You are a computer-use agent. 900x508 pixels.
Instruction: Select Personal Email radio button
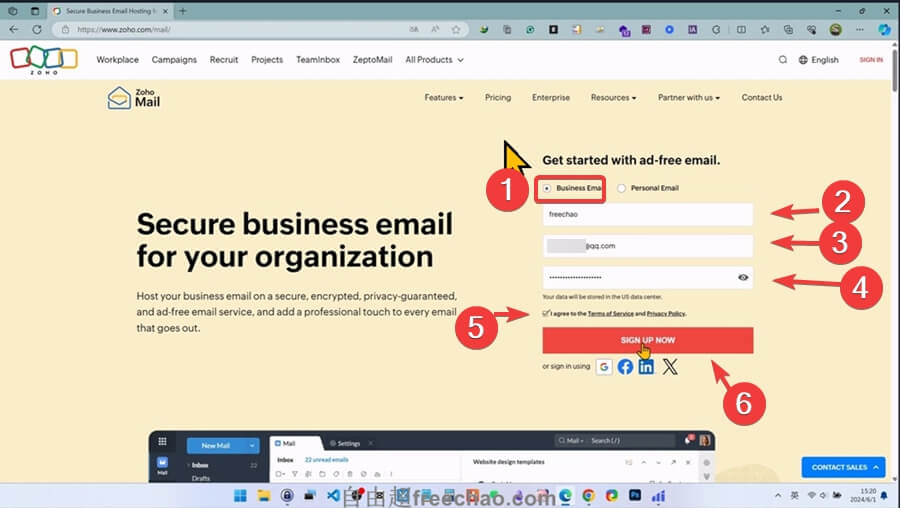621,188
